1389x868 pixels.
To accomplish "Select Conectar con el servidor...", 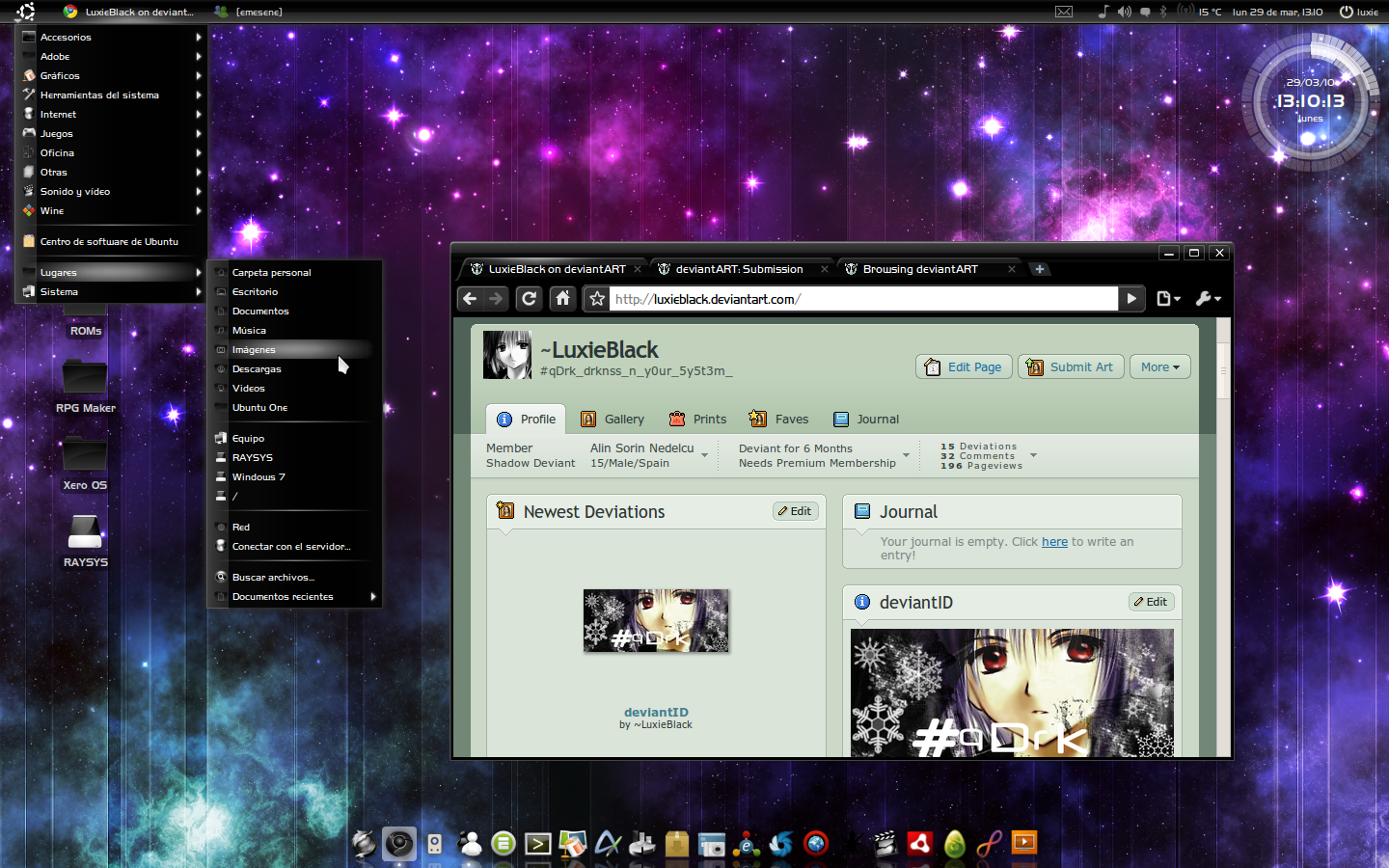I will tap(295, 546).
